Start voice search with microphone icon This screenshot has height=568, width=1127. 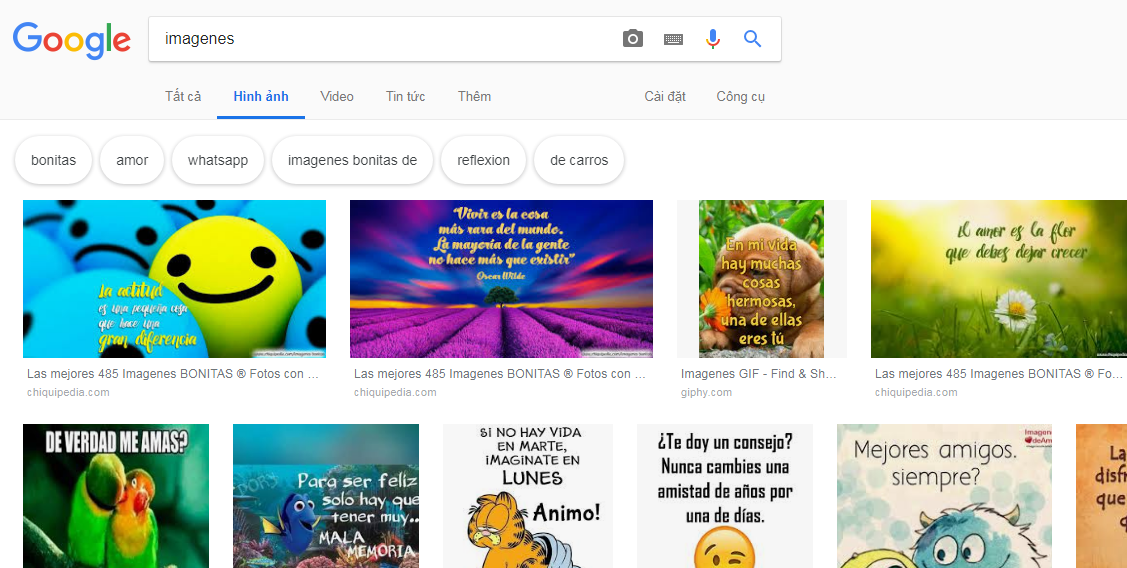712,39
